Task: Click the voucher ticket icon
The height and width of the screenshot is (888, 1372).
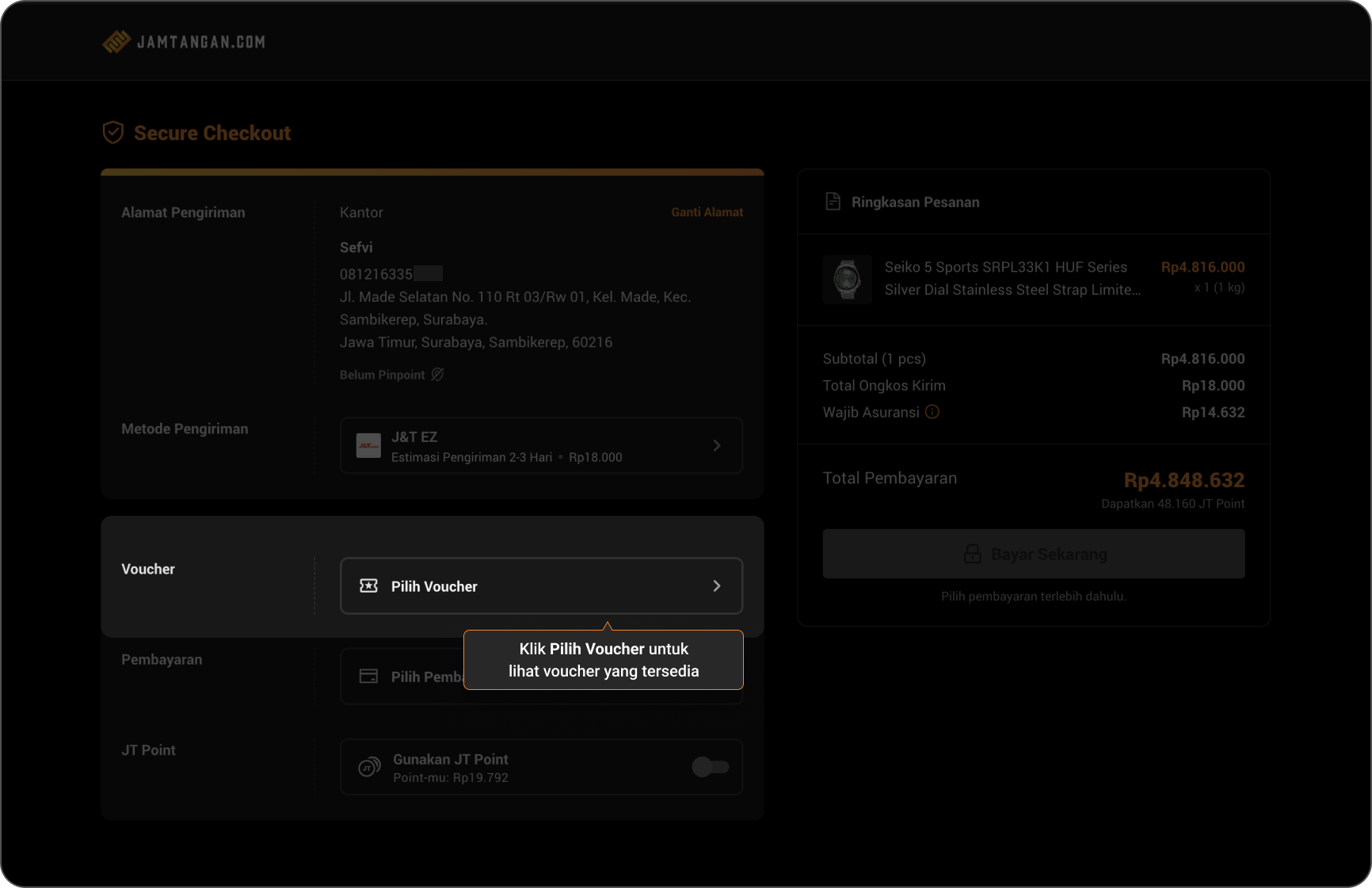Action: 368,586
